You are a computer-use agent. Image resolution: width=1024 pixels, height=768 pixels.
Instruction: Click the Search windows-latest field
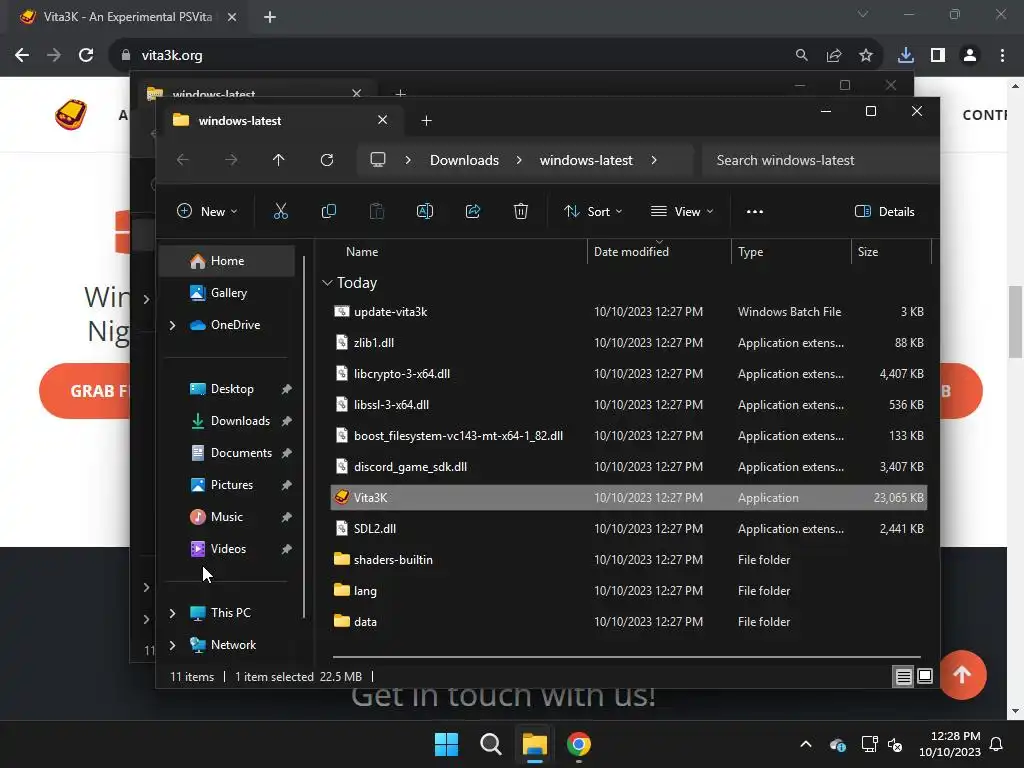820,160
